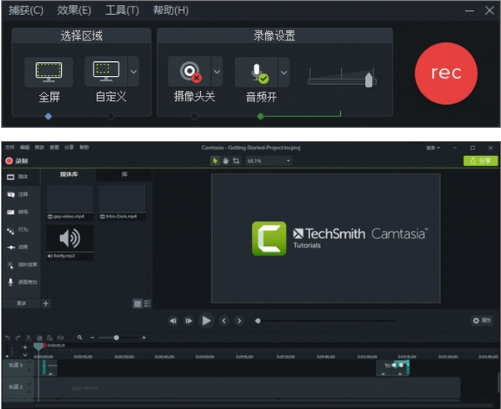
Task: Click the timeline paste icon
Action: (50, 338)
